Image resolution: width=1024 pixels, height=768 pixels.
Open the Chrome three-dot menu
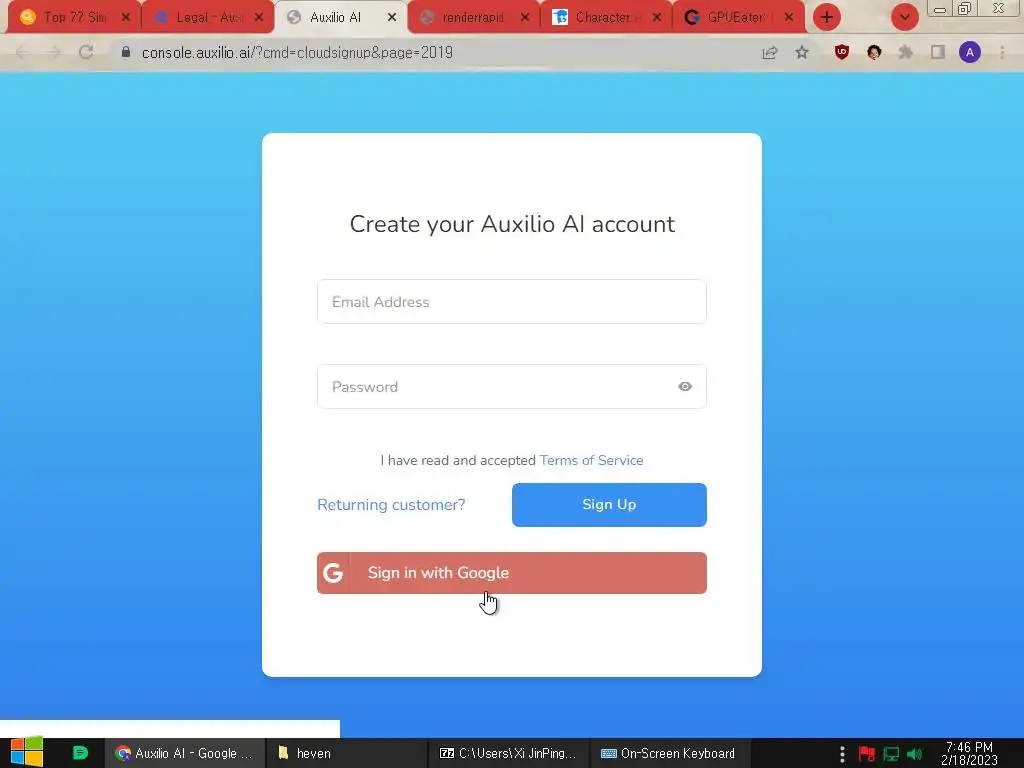(x=1002, y=52)
